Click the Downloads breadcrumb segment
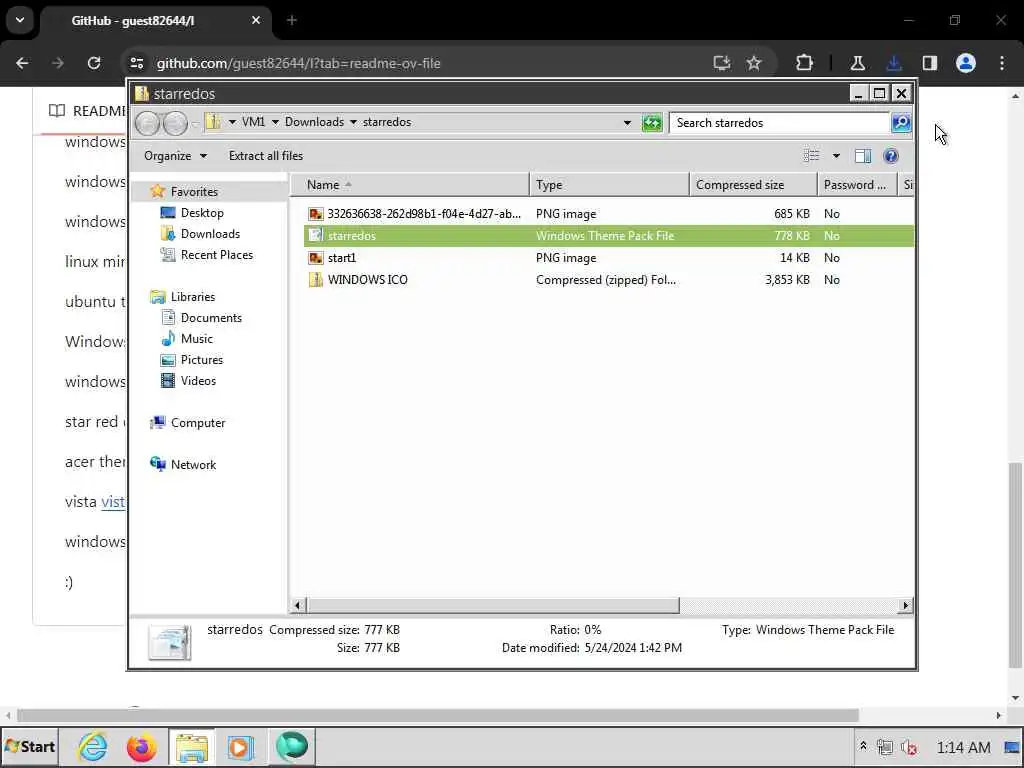This screenshot has height=768, width=1024. click(x=314, y=122)
